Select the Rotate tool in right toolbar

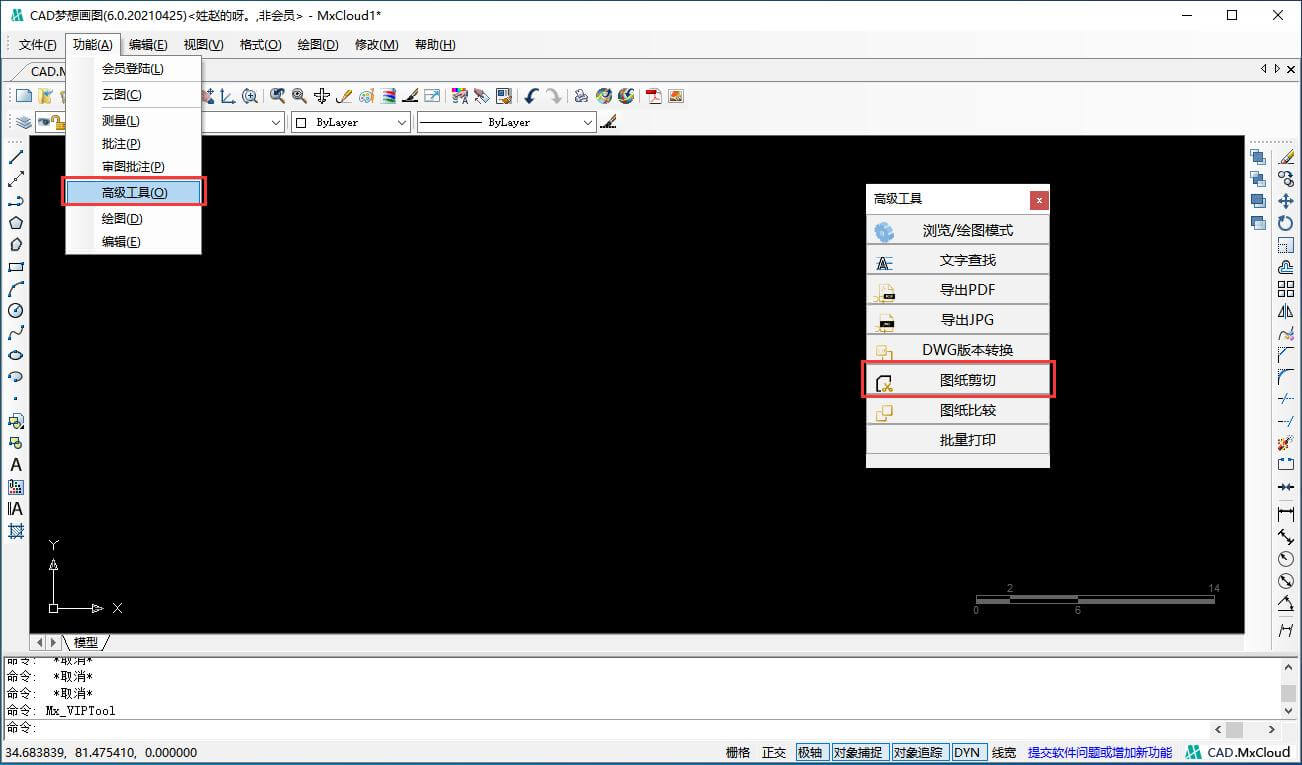[1286, 223]
